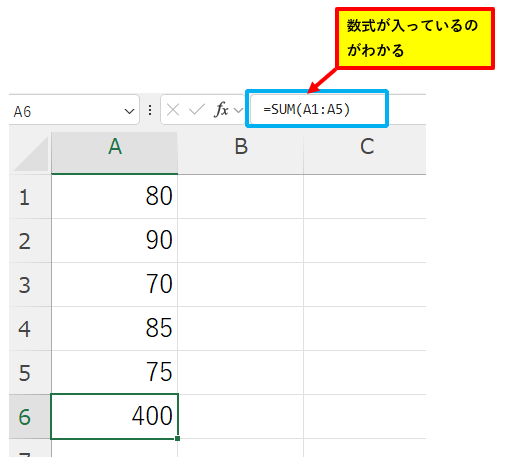Click cell A3 containing 70
The image size is (507, 465).
(115, 285)
